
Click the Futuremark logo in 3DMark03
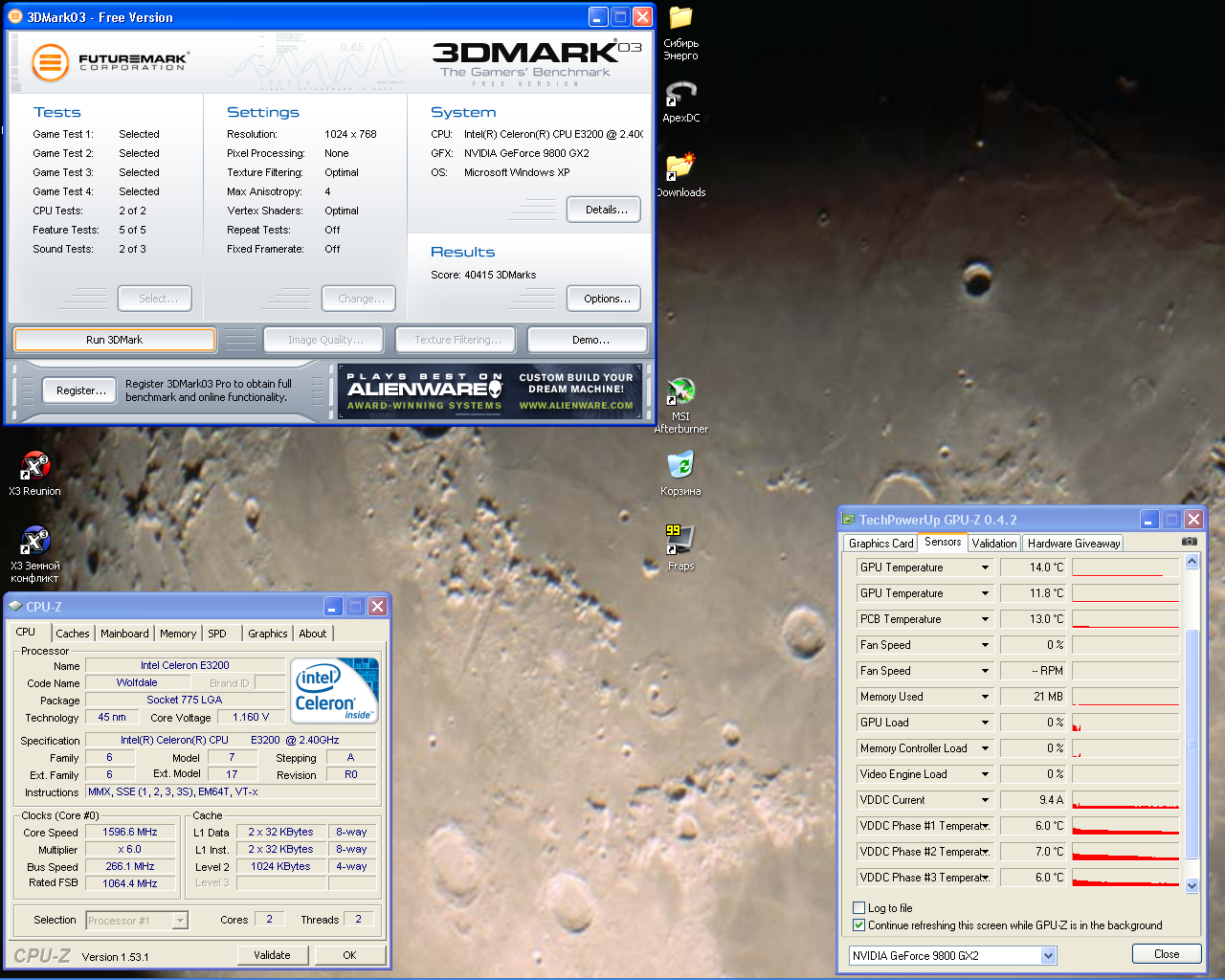point(51,63)
